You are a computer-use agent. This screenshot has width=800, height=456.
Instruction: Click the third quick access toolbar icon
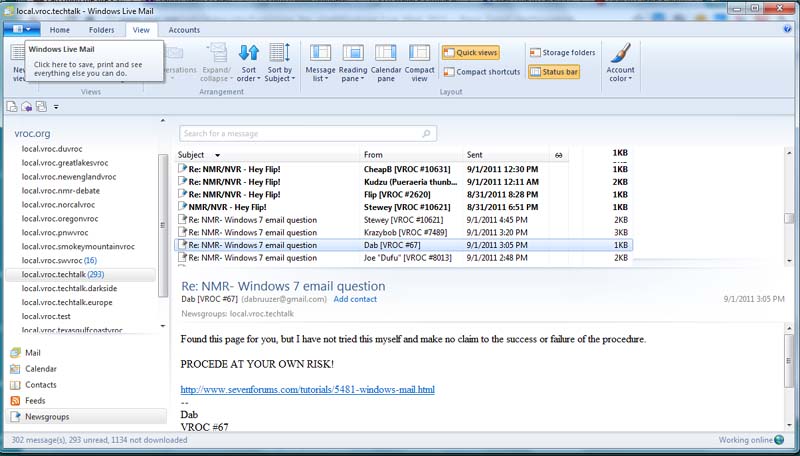pos(41,107)
